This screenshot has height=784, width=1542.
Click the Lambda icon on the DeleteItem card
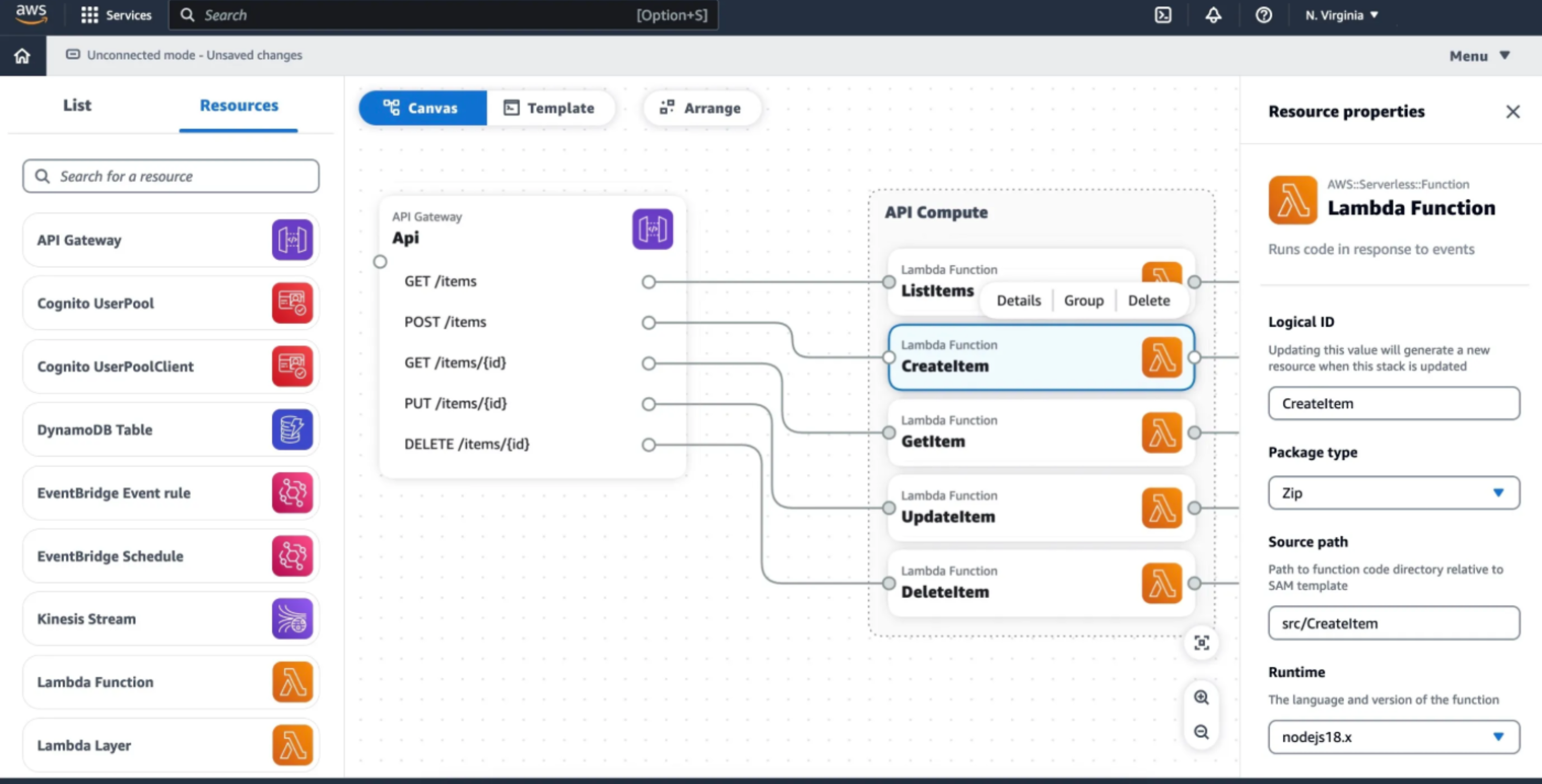tap(1162, 583)
